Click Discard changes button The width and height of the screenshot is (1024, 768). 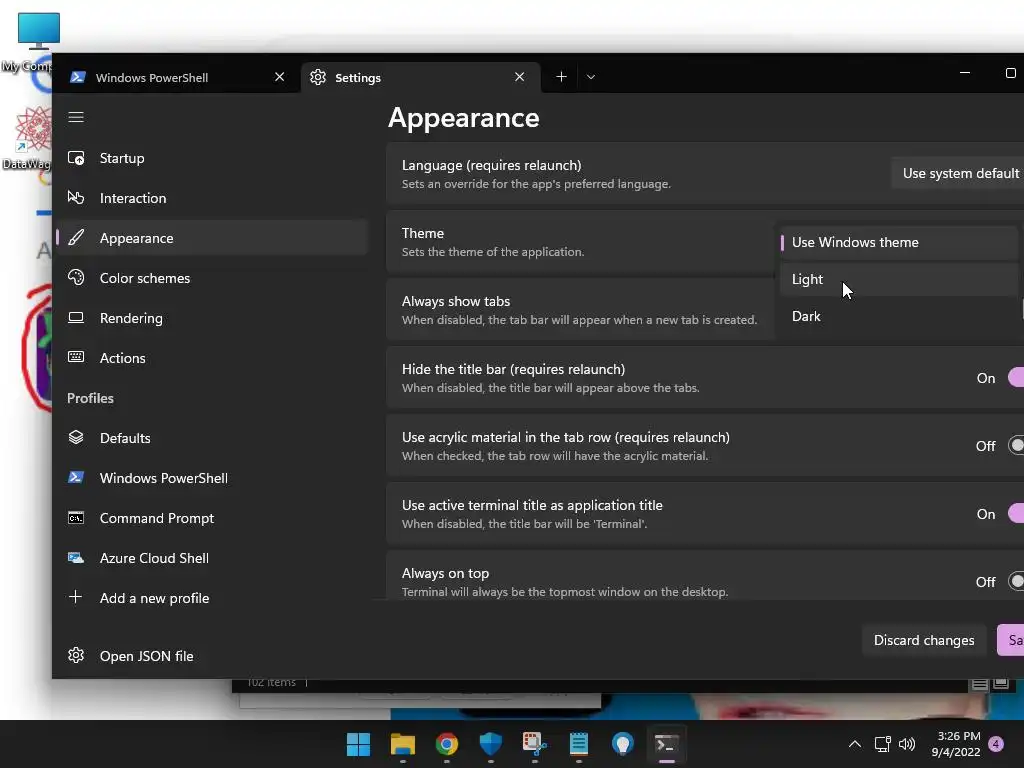click(x=923, y=640)
